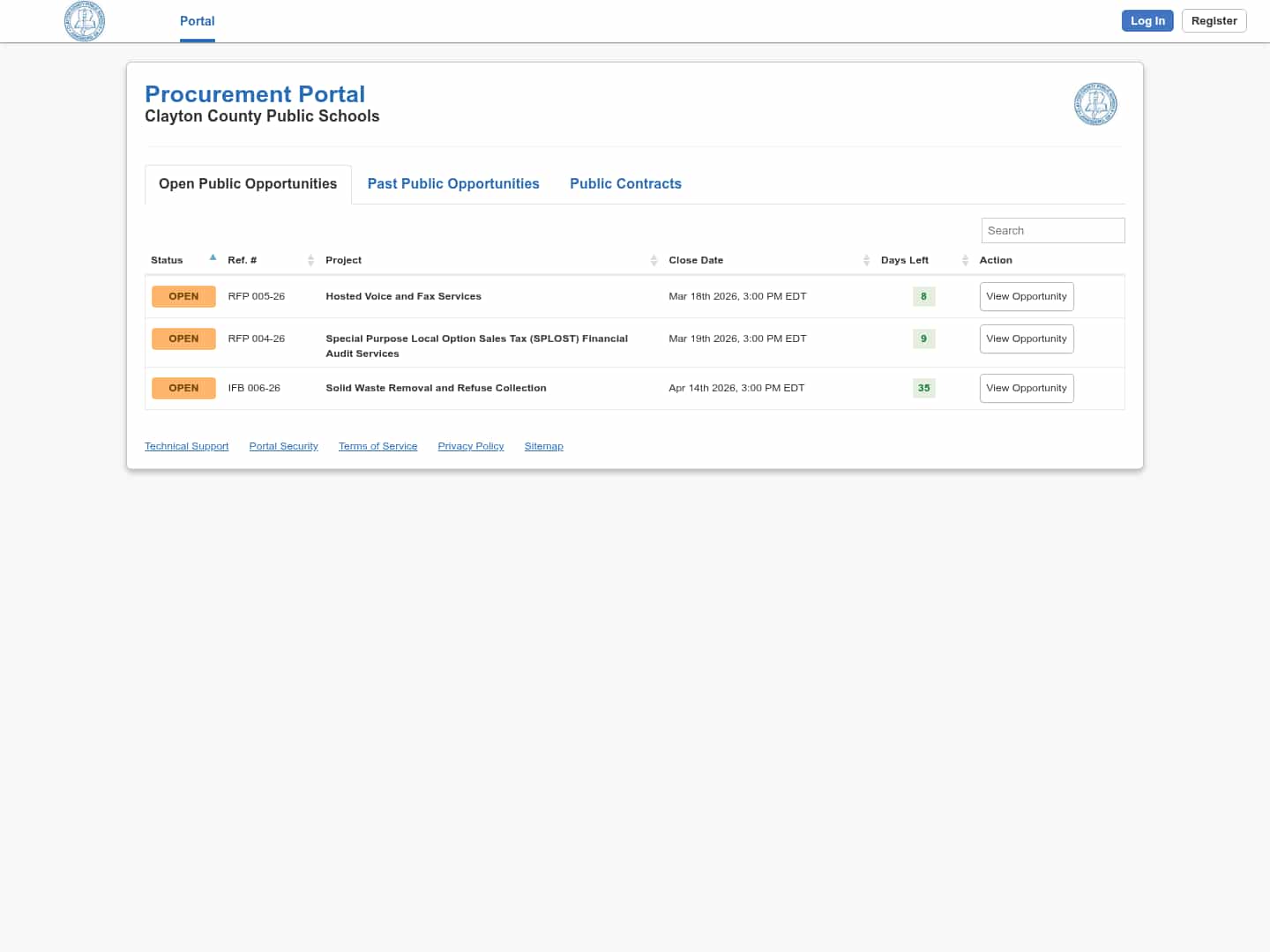Viewport: 1270px width, 952px height.
Task: Click the Hosted Voice and Fax Services project title
Action: click(x=403, y=296)
